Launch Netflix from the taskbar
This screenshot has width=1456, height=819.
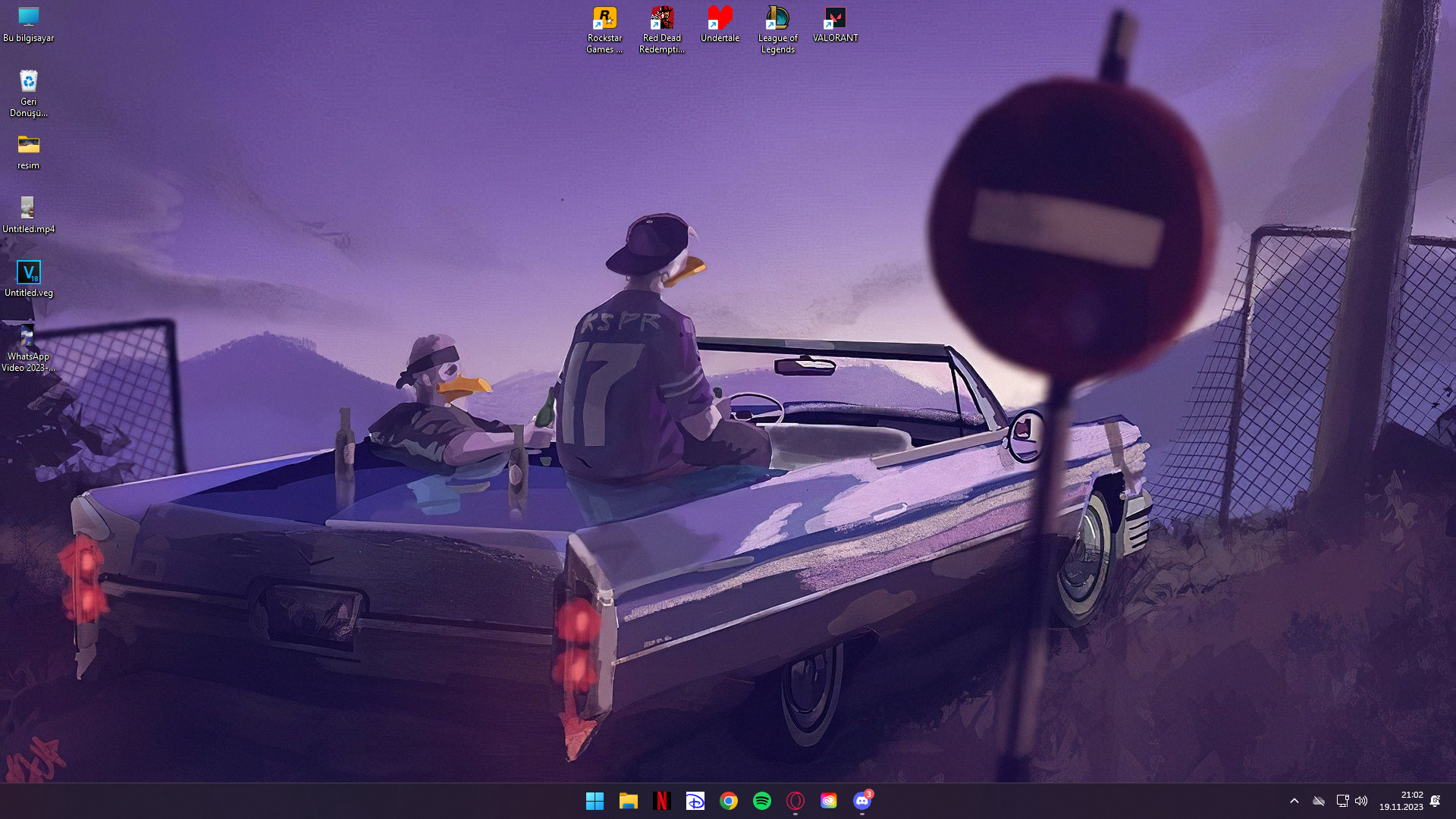(x=661, y=801)
